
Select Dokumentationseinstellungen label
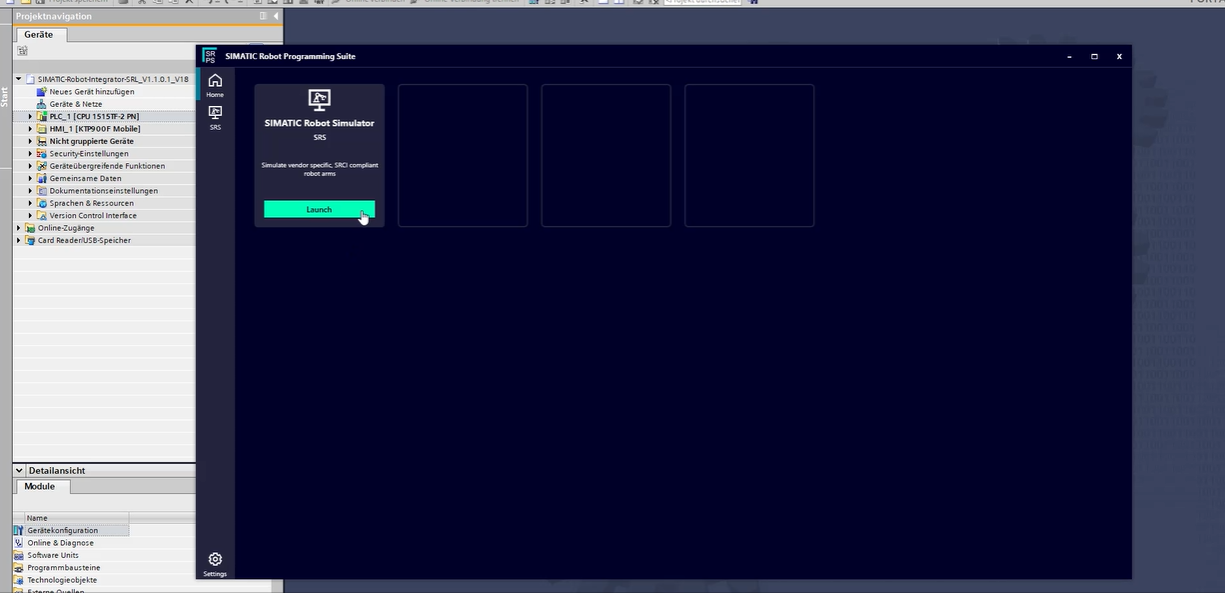104,191
